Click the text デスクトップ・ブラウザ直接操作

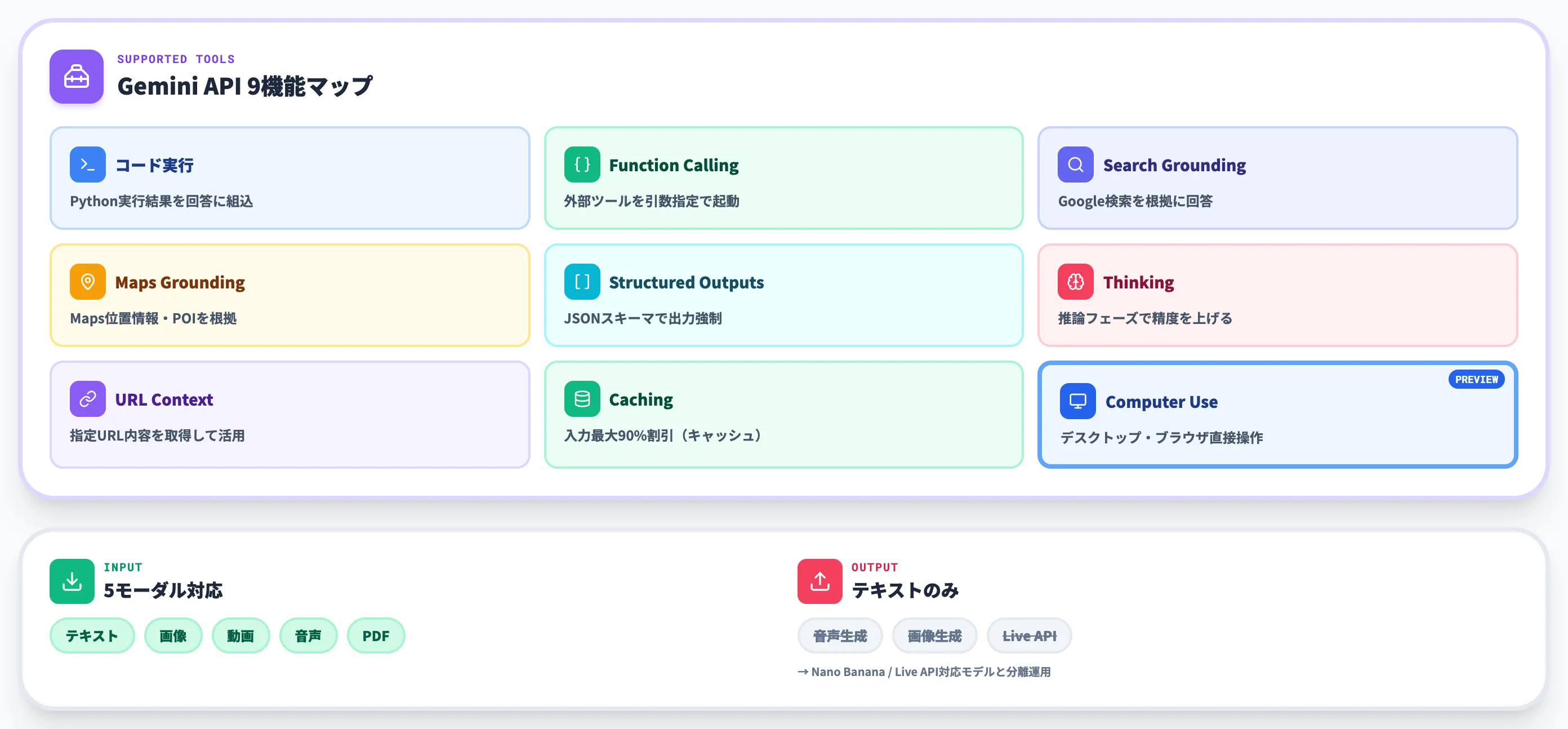[1161, 437]
